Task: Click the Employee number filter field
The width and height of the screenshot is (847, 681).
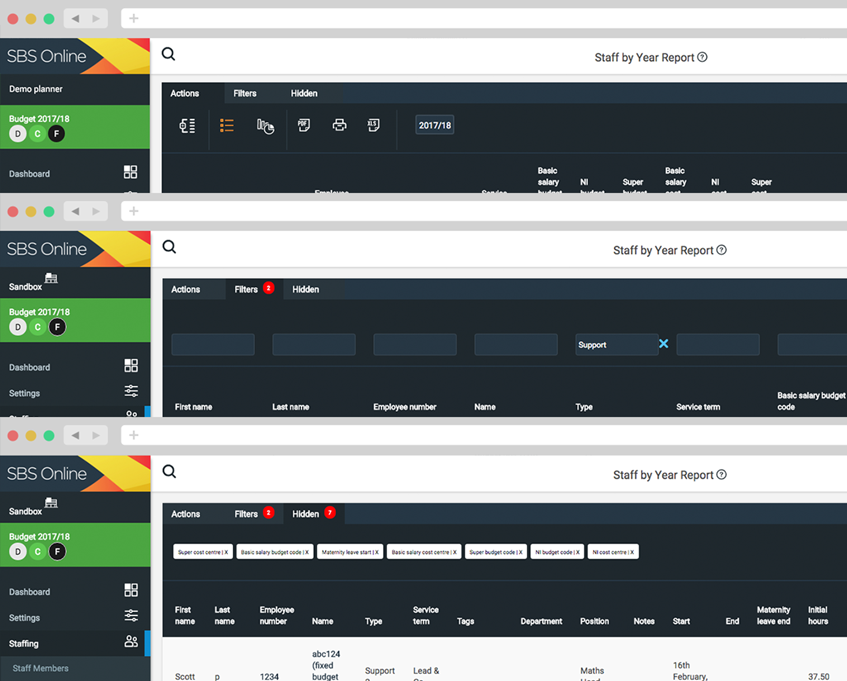Action: click(x=415, y=345)
